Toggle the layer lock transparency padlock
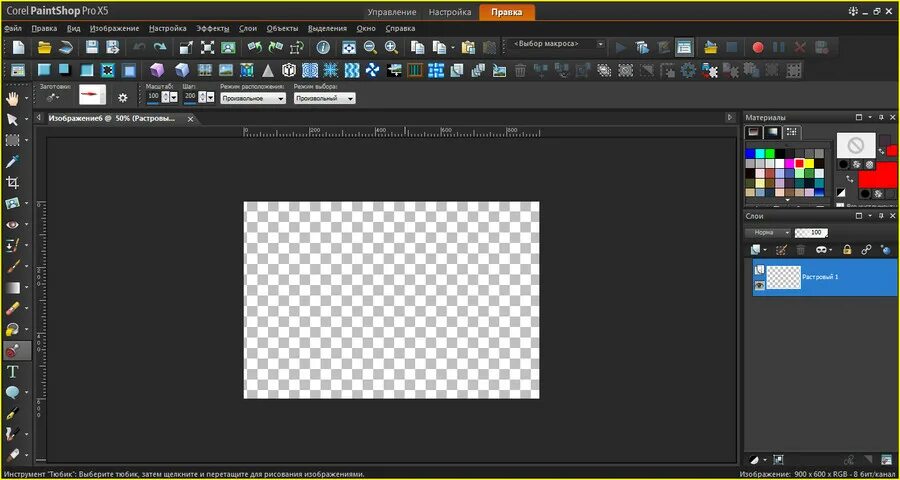 (847, 250)
